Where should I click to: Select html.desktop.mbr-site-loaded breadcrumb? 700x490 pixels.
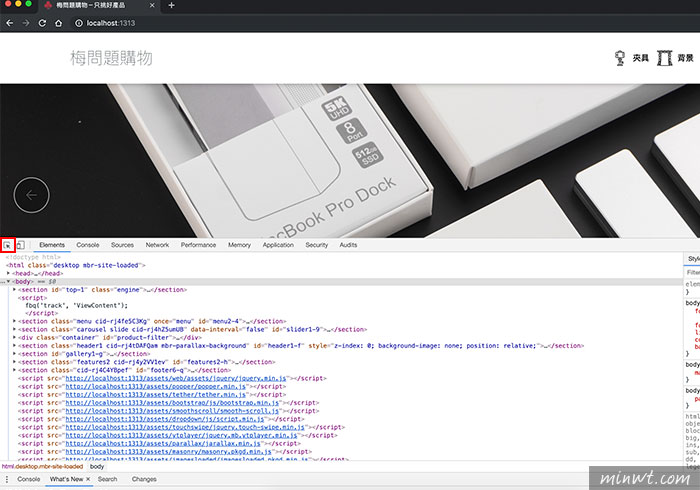pos(42,466)
